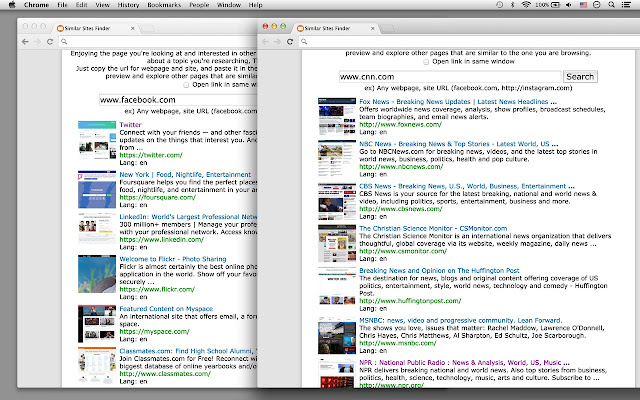Open the New York Food, Nightlife link
The width and height of the screenshot is (640, 400).
pyautogui.click(x=185, y=175)
